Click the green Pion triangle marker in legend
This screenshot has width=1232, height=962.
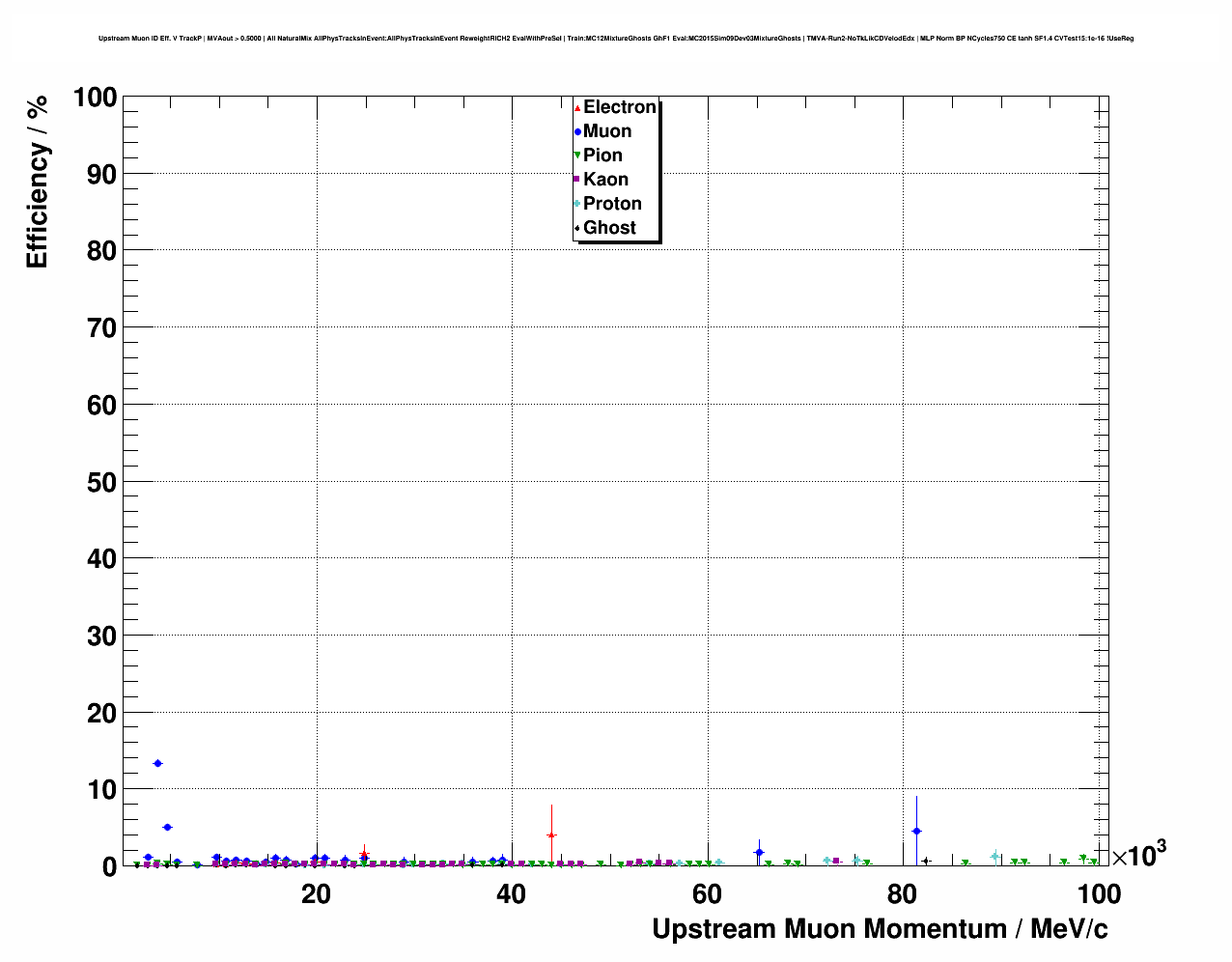coord(577,156)
